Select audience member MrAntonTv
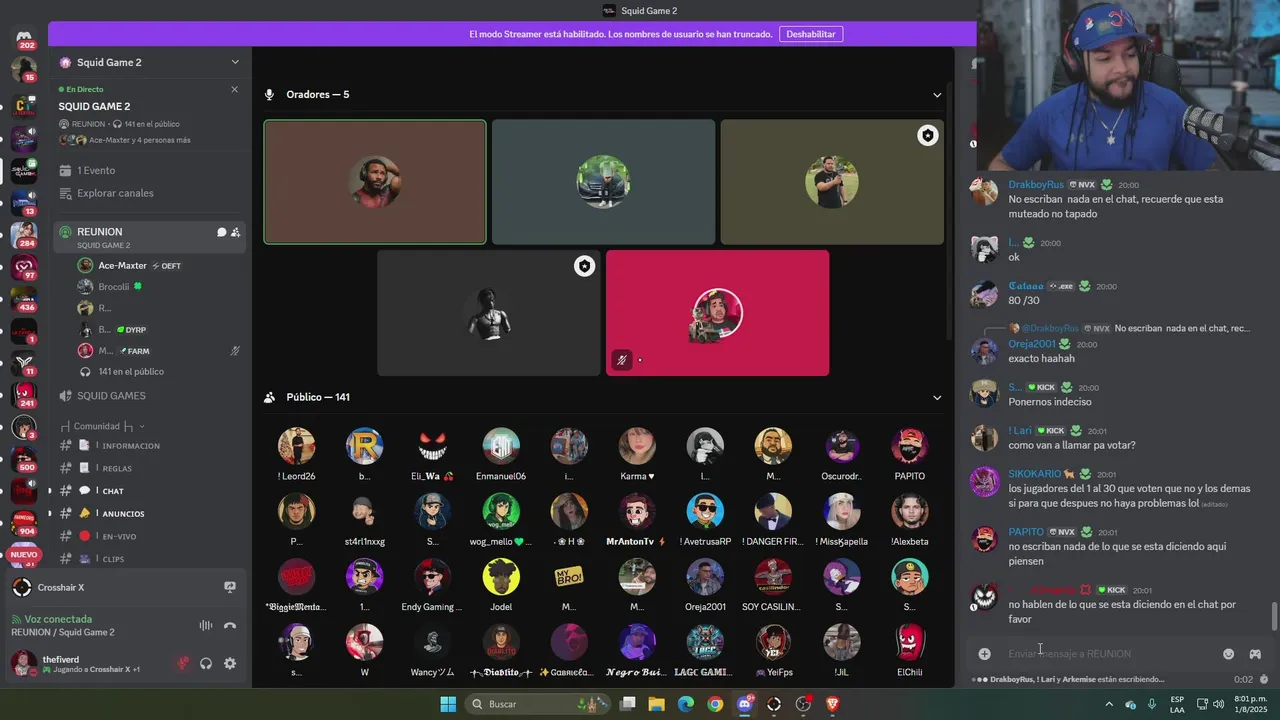Screen dimensions: 1280x720 click(637, 519)
